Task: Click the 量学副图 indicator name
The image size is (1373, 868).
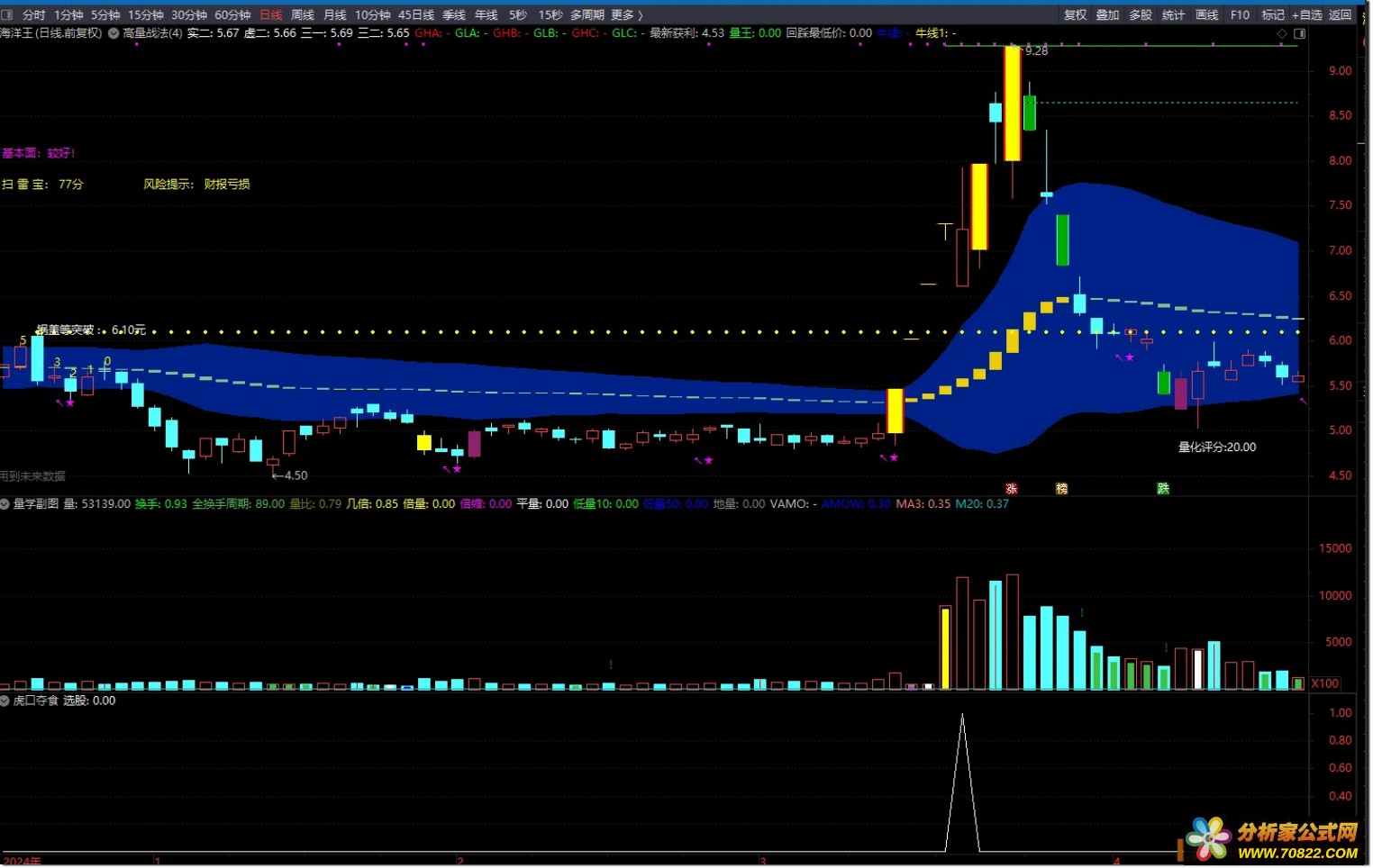Action: point(36,504)
